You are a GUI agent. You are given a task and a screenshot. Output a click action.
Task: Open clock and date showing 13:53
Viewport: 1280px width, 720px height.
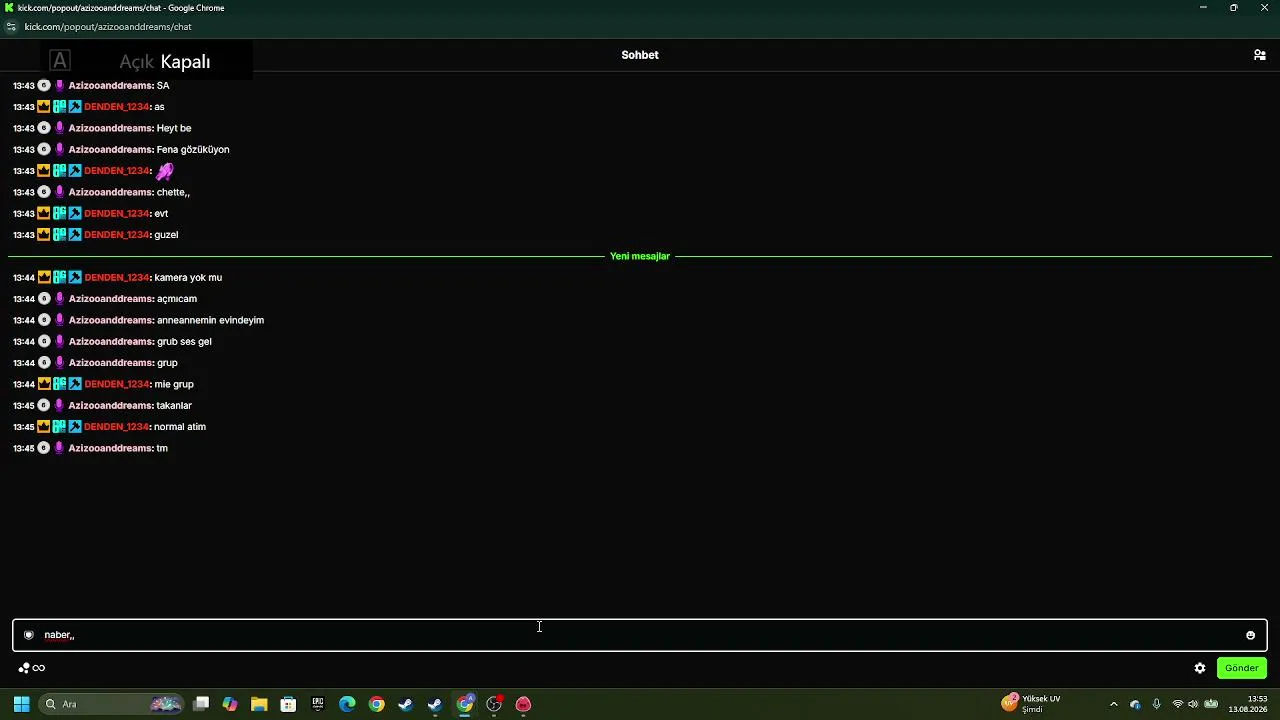(x=1248, y=704)
